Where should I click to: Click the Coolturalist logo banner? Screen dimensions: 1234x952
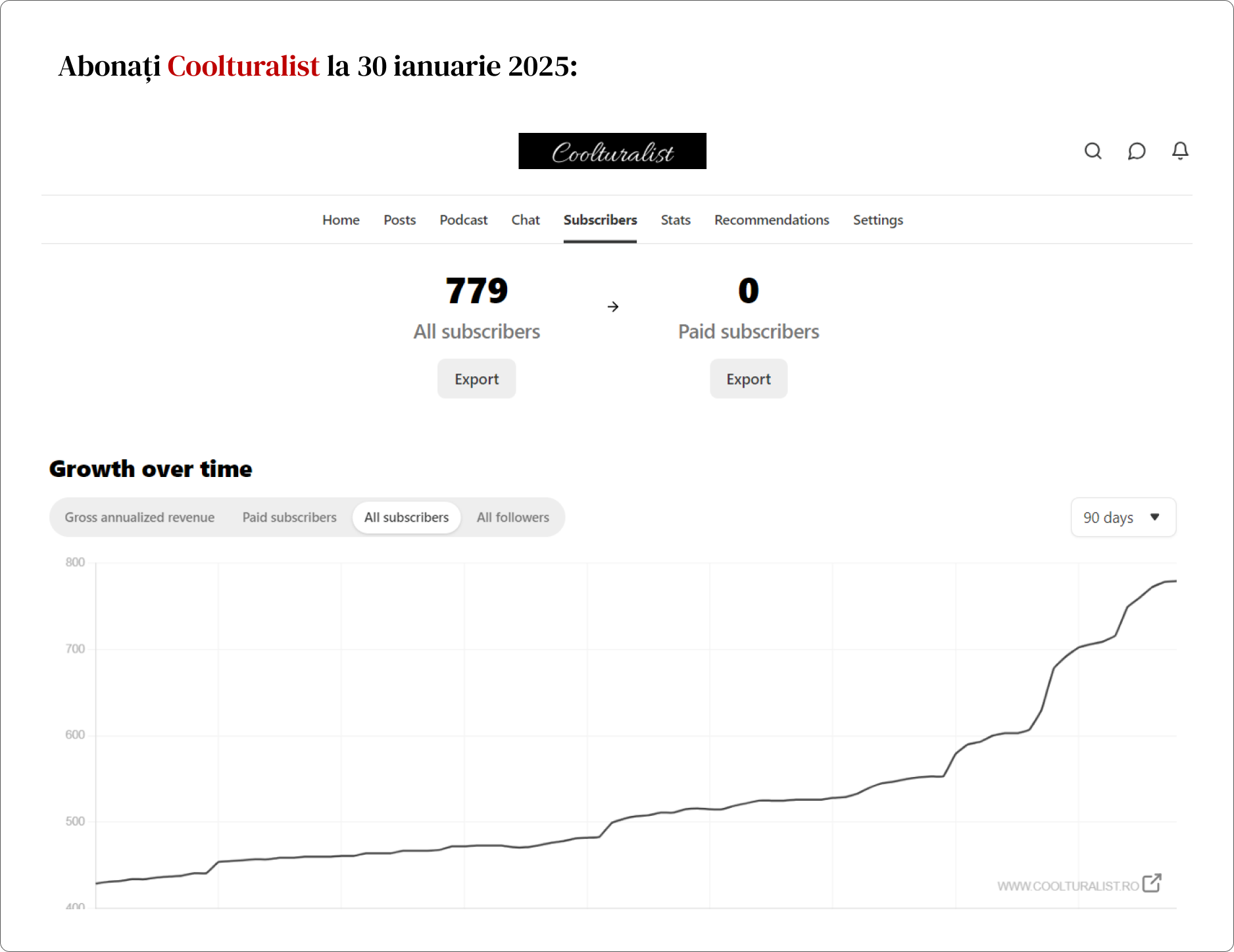(x=612, y=151)
